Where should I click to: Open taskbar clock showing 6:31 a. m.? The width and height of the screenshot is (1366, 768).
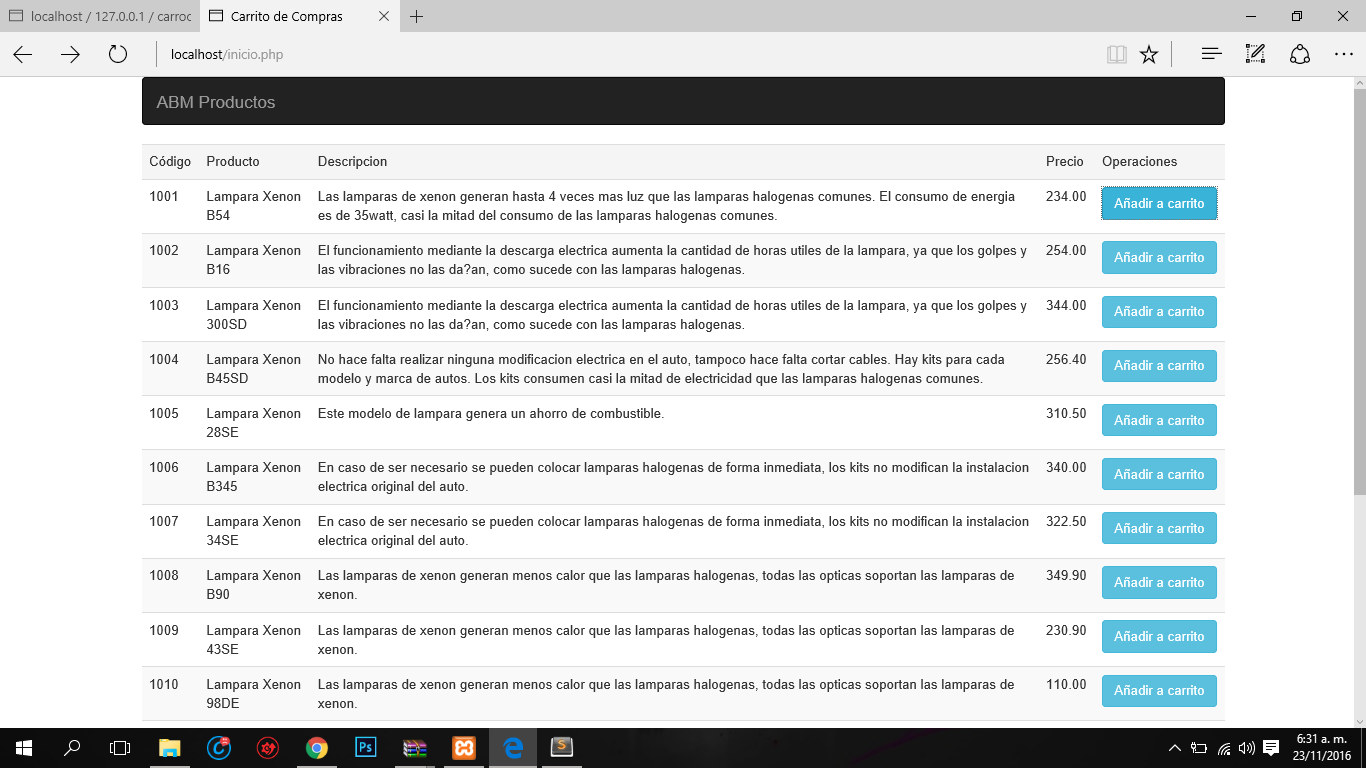1320,748
